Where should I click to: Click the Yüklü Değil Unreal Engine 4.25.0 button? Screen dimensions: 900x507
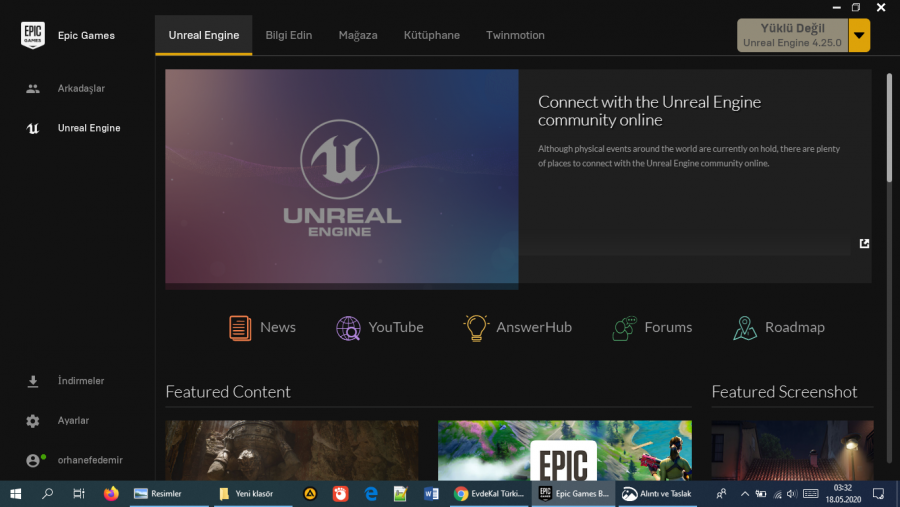[793, 35]
